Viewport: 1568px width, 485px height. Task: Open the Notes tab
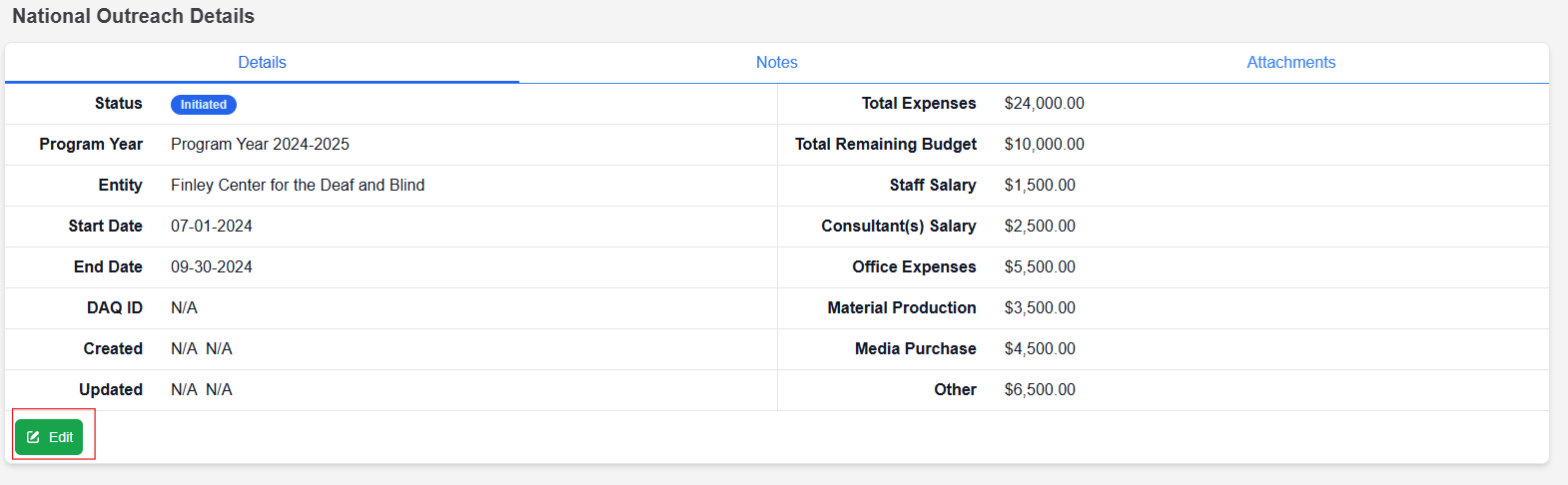pyautogui.click(x=776, y=62)
